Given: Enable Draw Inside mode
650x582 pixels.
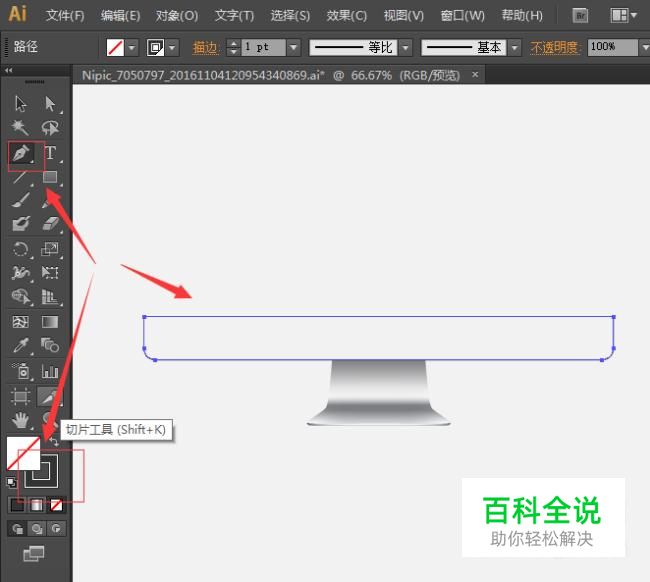Looking at the screenshot, I should [56, 529].
